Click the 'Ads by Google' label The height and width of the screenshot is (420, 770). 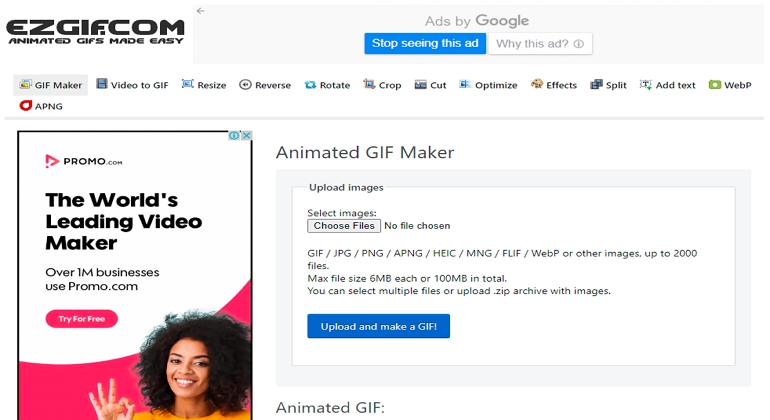point(477,21)
